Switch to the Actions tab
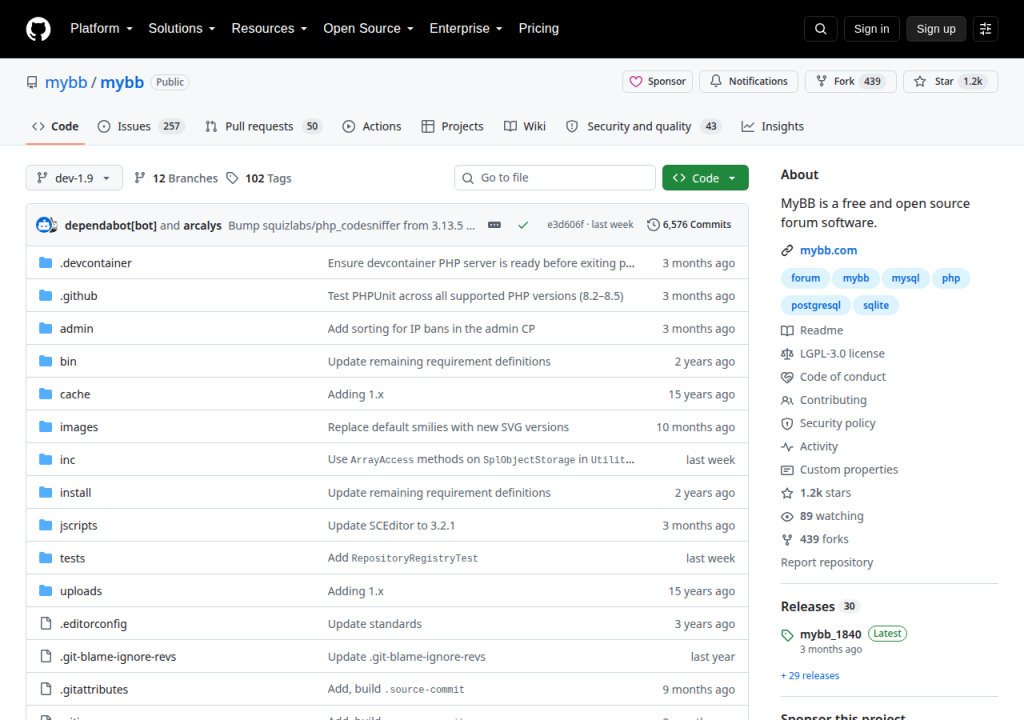The image size is (1024, 720). [372, 126]
